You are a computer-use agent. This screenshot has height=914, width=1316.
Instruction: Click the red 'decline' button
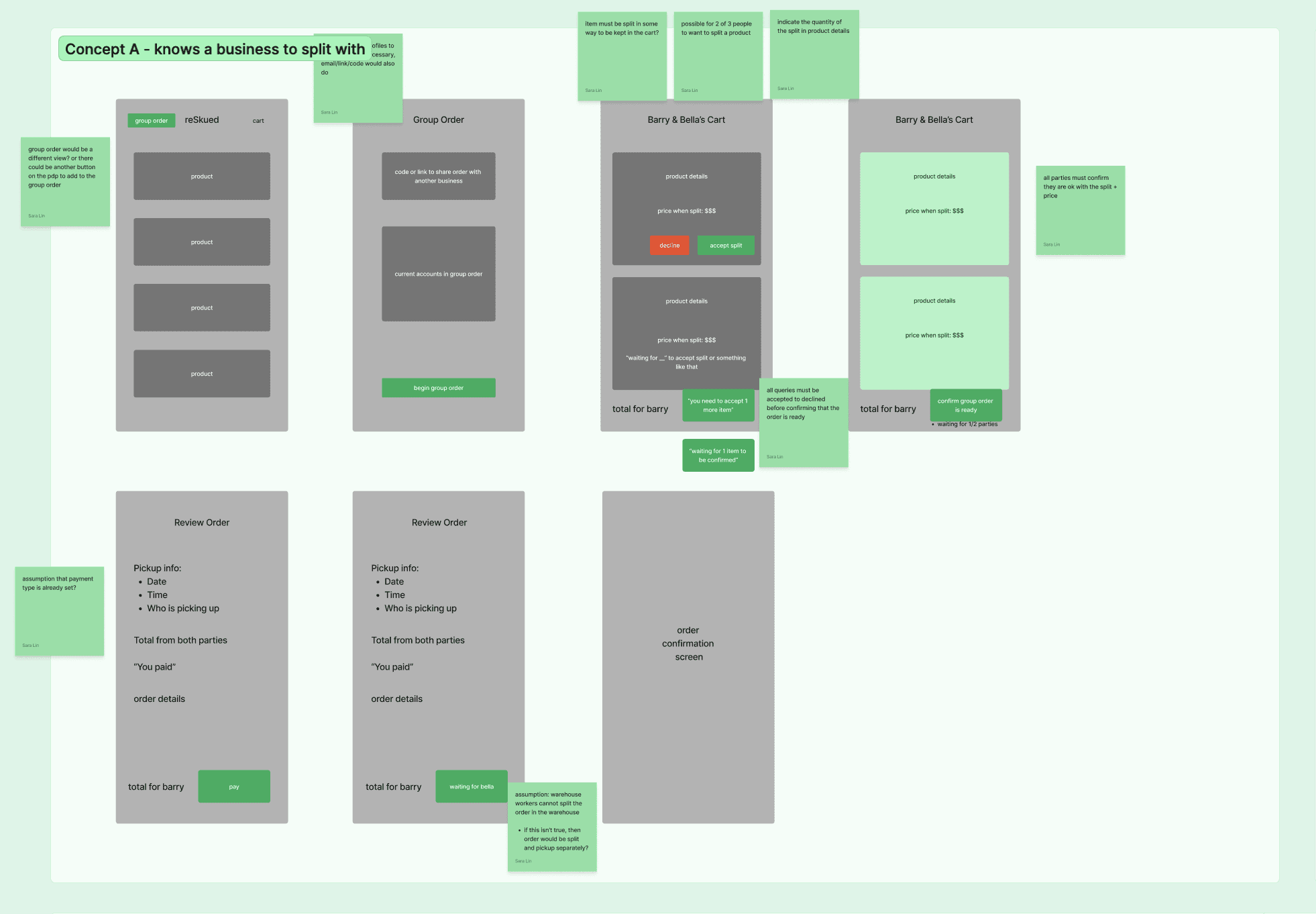(669, 246)
